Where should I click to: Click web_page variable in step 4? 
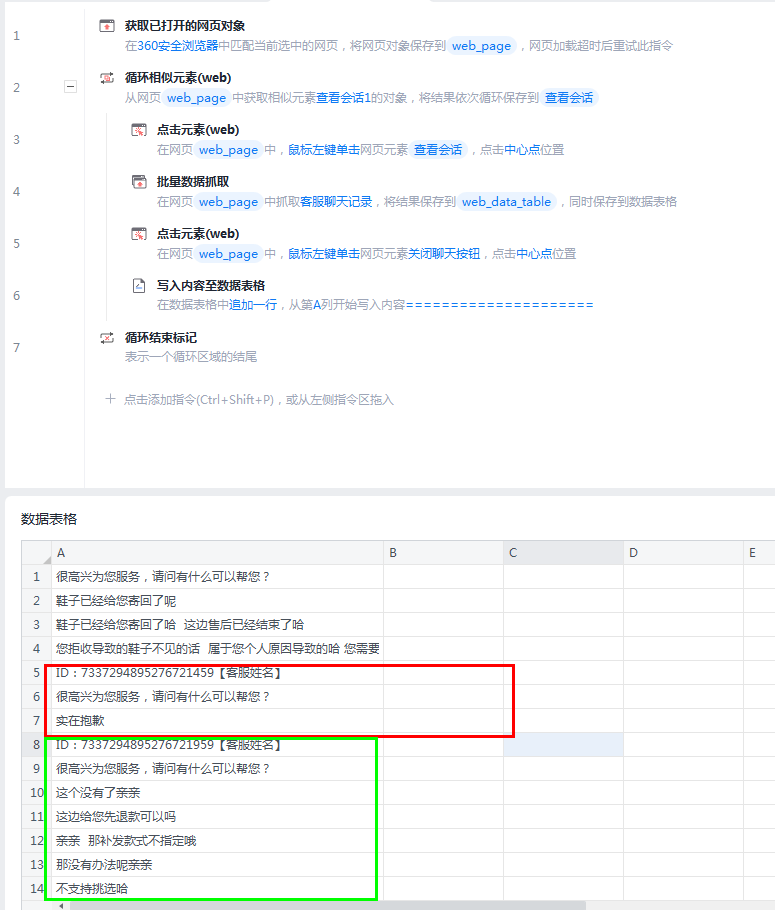[228, 202]
